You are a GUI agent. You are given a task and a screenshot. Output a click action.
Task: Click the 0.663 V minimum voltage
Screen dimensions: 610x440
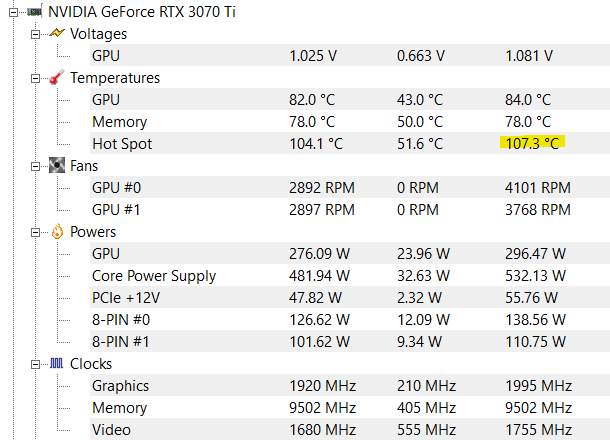click(421, 56)
